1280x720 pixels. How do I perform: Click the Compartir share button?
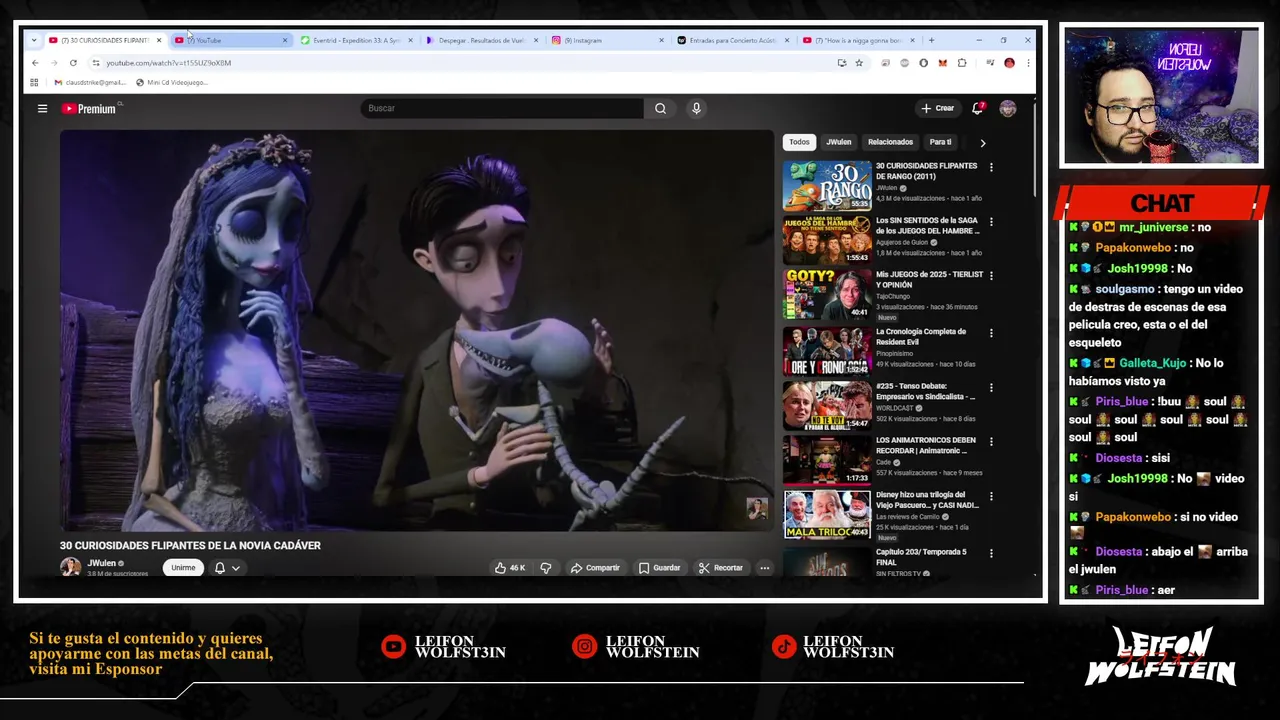click(595, 568)
